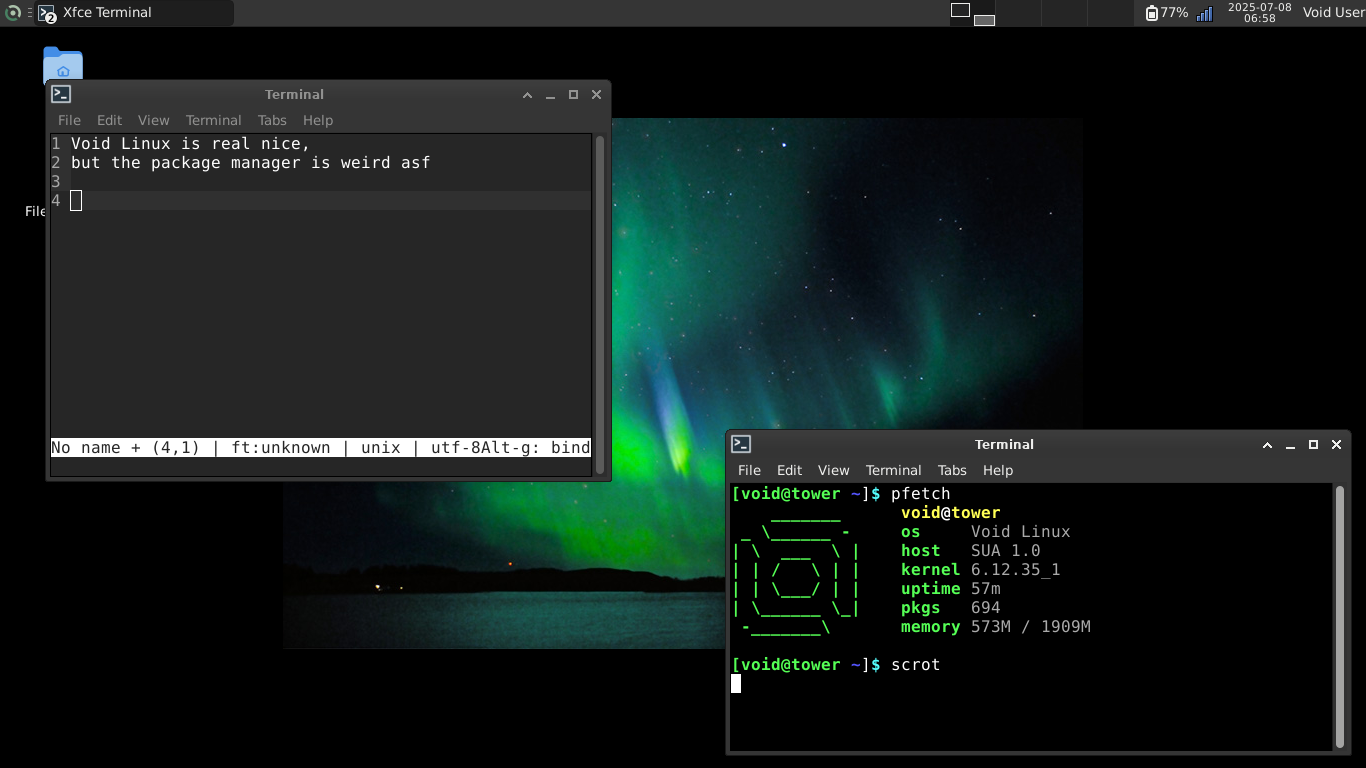Viewport: 1366px width, 768px height.
Task: Open Terminal menu in editor Terminal window
Action: 213,120
